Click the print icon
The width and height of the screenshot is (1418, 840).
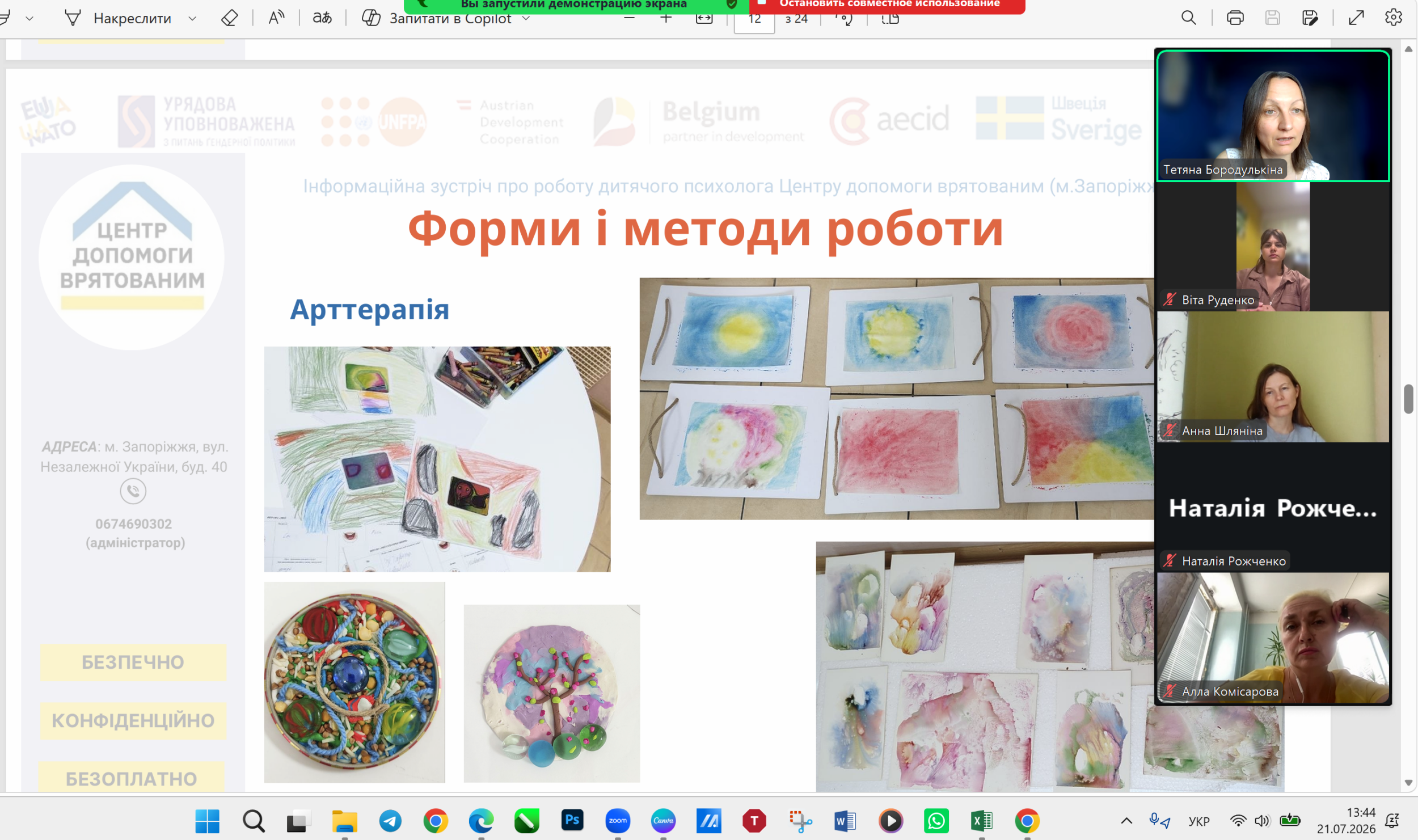pyautogui.click(x=1235, y=18)
